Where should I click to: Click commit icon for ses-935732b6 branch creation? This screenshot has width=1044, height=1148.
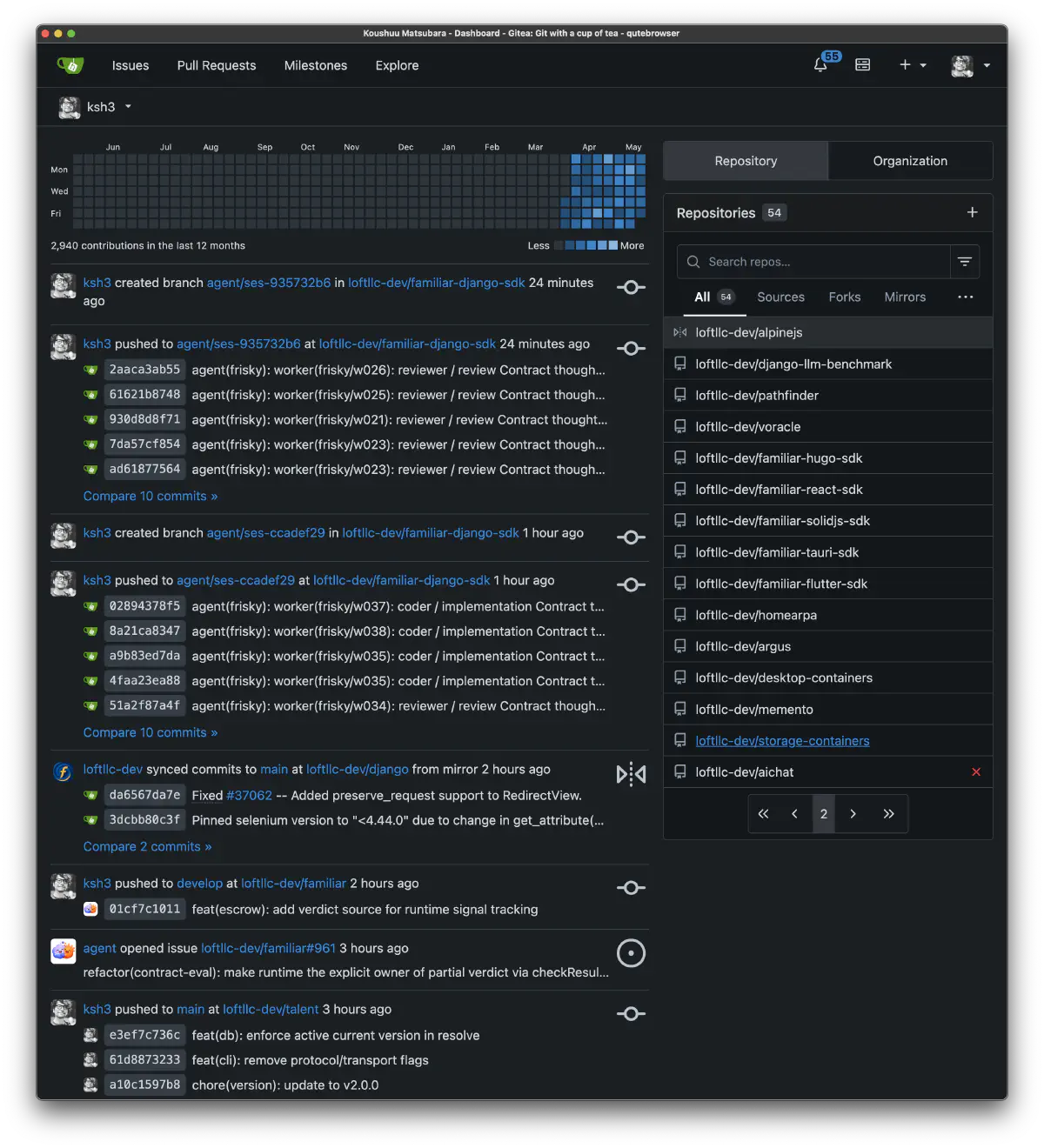pyautogui.click(x=631, y=287)
